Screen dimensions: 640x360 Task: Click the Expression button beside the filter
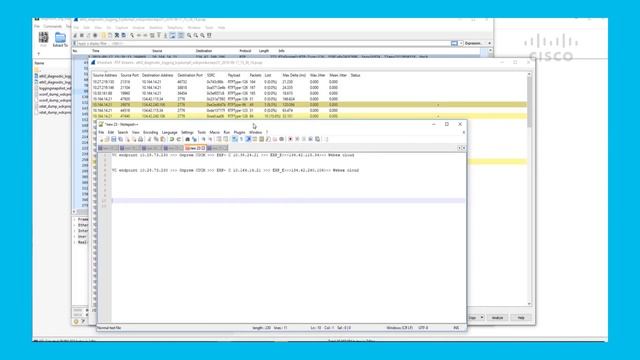(473, 43)
